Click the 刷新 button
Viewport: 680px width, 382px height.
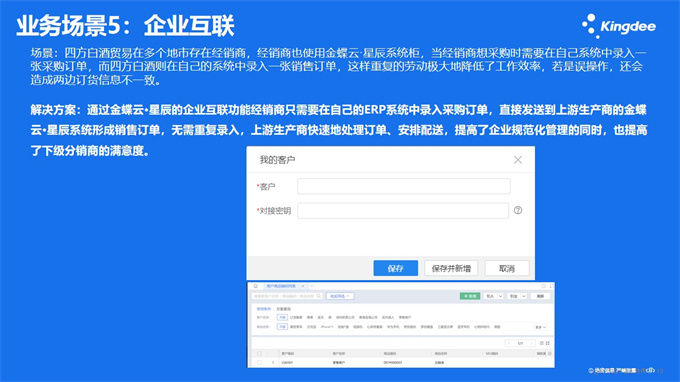540,296
